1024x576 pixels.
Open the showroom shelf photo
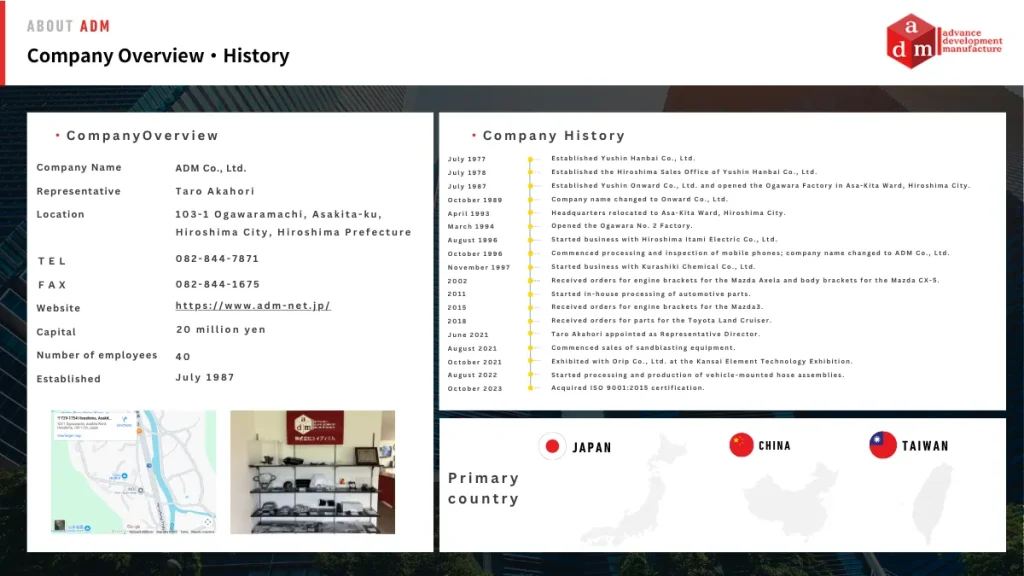click(x=312, y=471)
